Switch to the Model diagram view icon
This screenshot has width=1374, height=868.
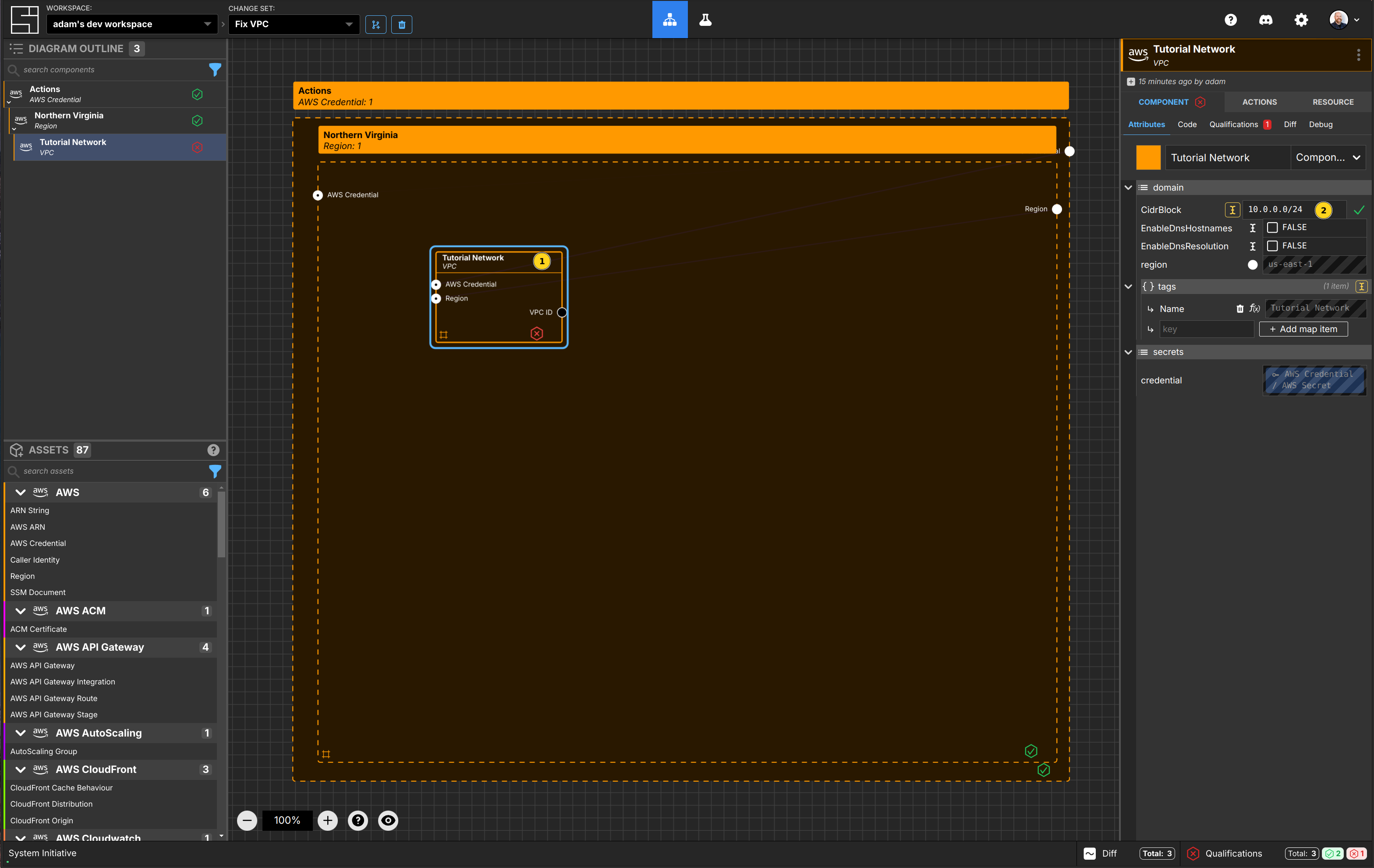[670, 19]
